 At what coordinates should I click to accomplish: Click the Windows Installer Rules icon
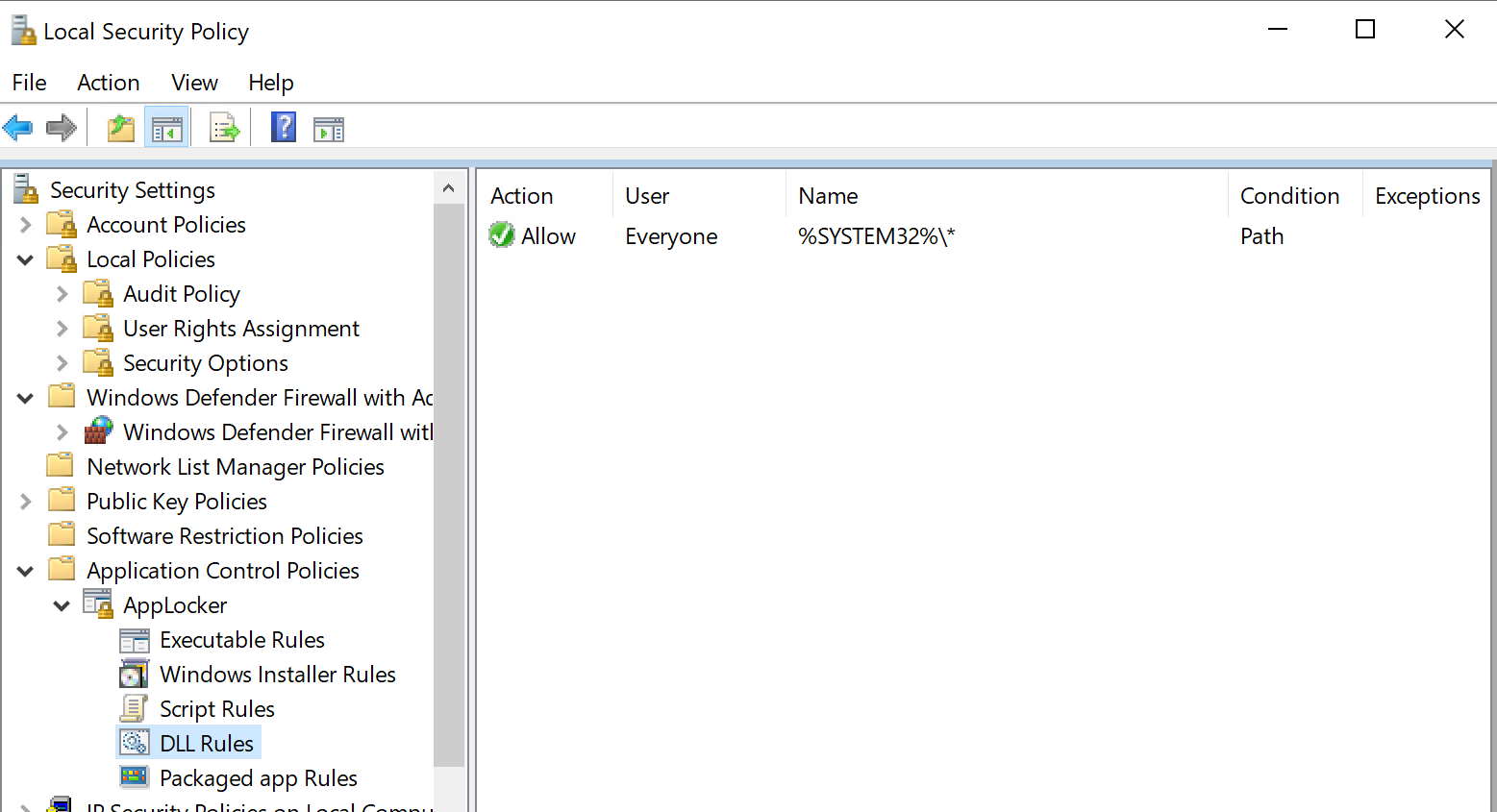coord(135,675)
